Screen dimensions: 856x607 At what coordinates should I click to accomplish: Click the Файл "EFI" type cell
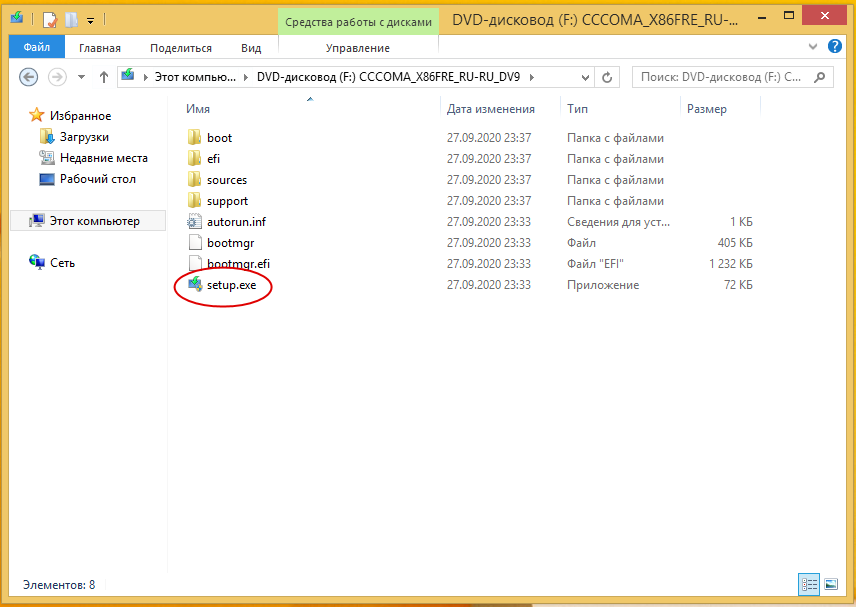(595, 264)
